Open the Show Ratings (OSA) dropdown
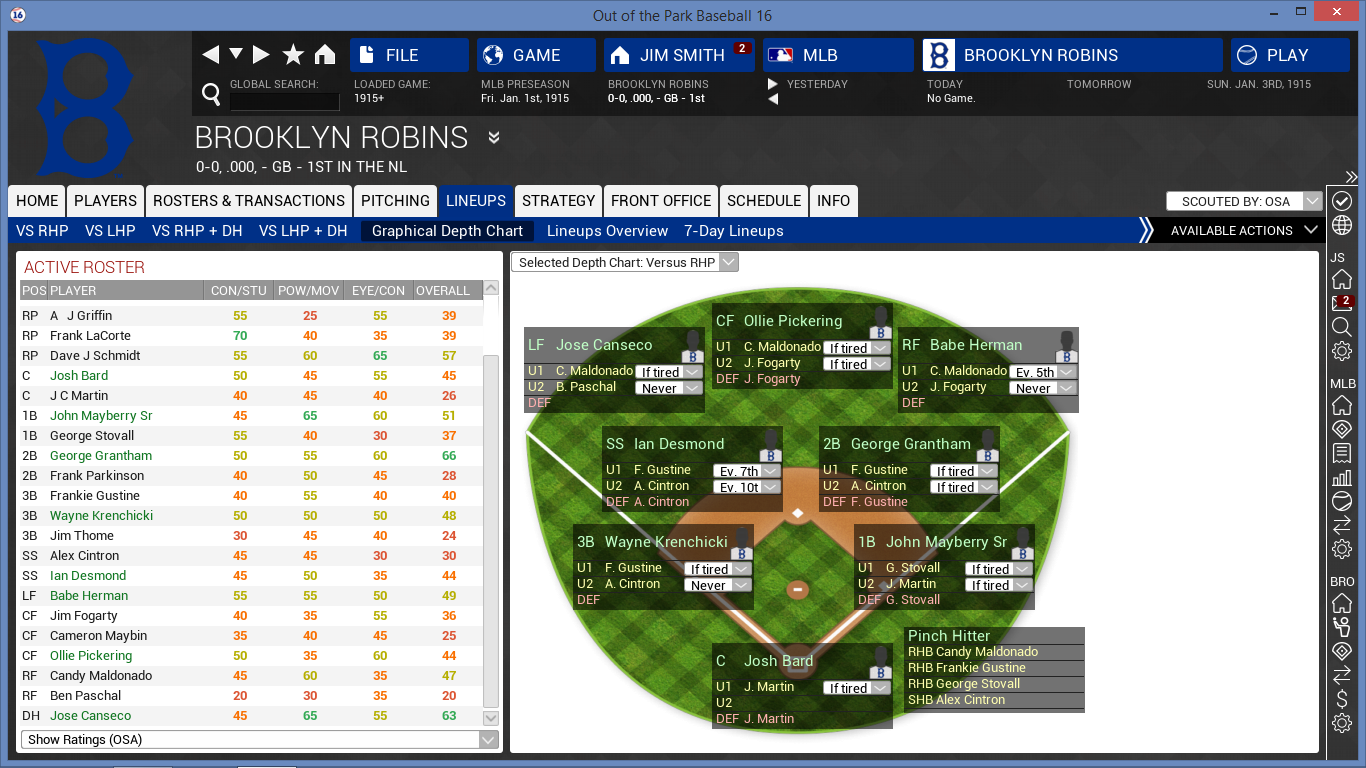1366x768 pixels. coord(260,740)
